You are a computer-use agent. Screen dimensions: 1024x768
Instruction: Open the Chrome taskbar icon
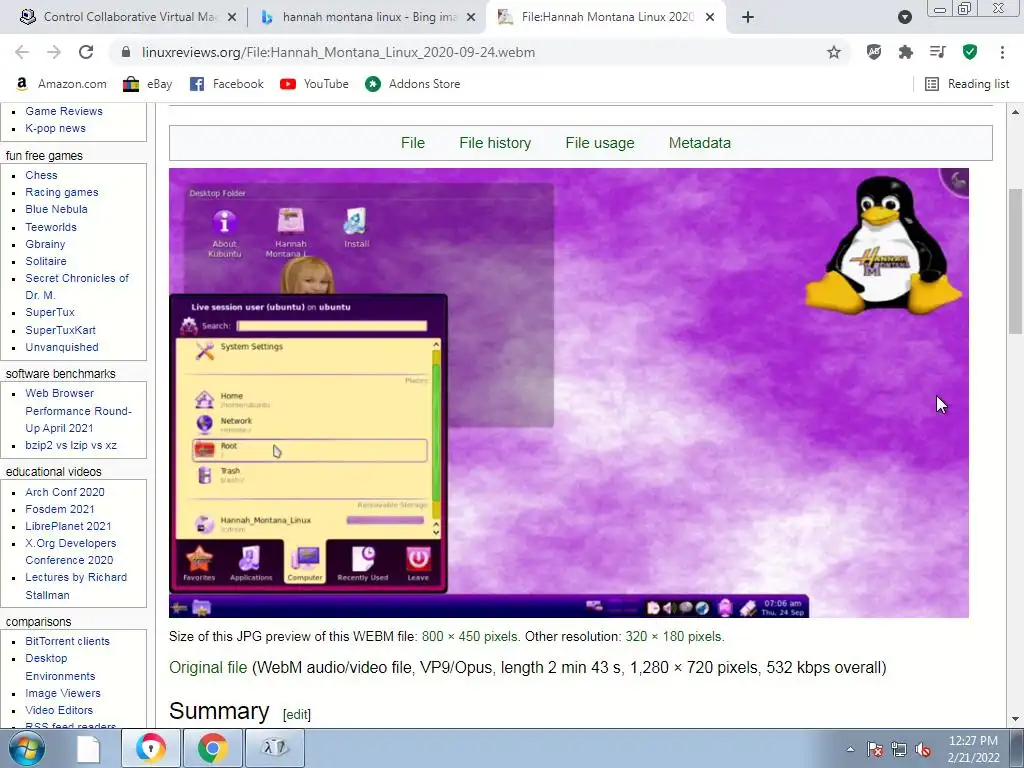[x=212, y=748]
